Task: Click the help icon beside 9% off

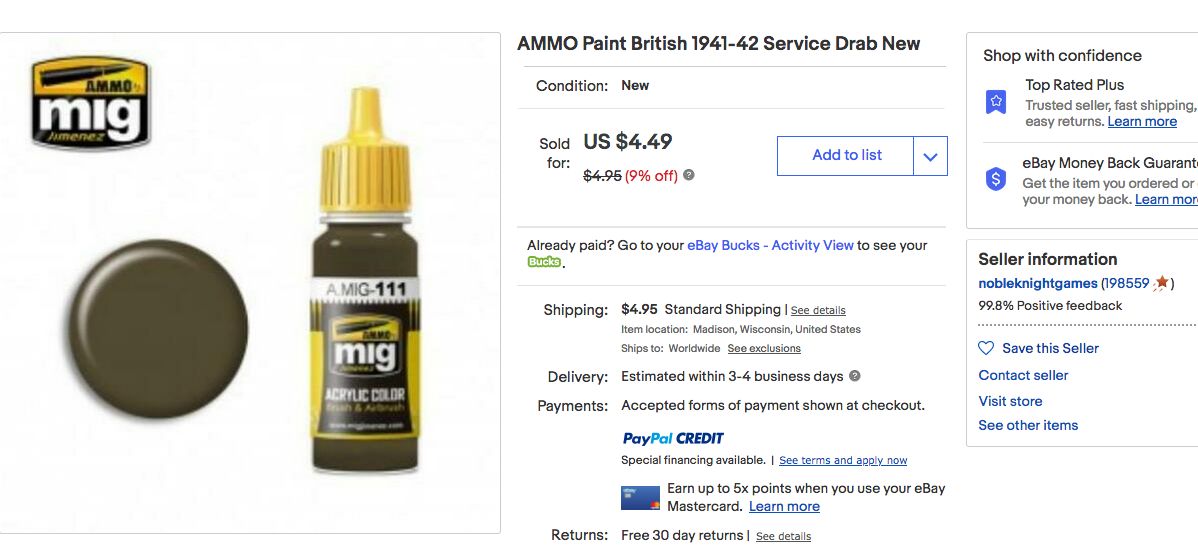Action: pos(689,175)
